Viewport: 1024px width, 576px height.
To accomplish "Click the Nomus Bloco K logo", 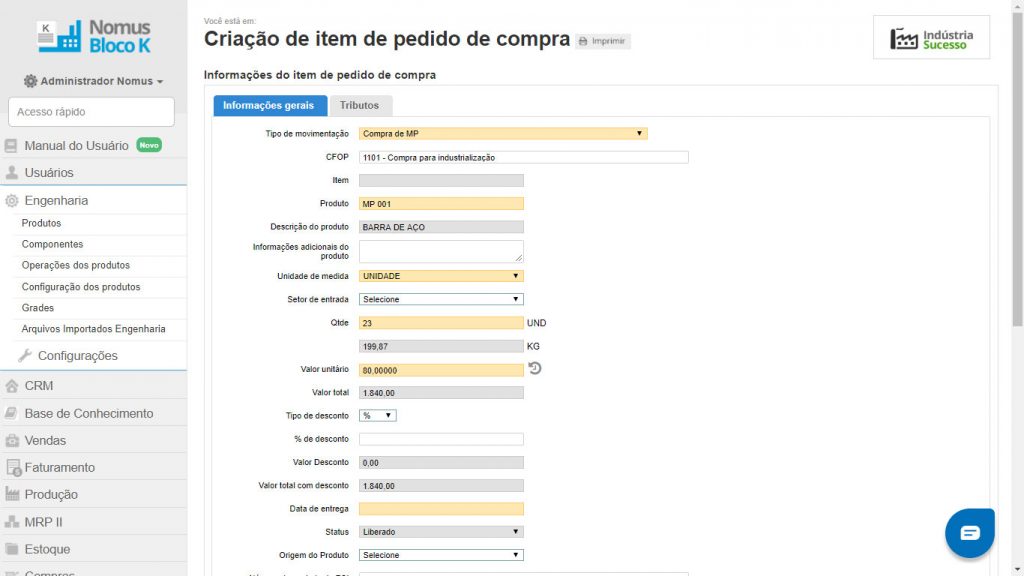I will [x=94, y=36].
